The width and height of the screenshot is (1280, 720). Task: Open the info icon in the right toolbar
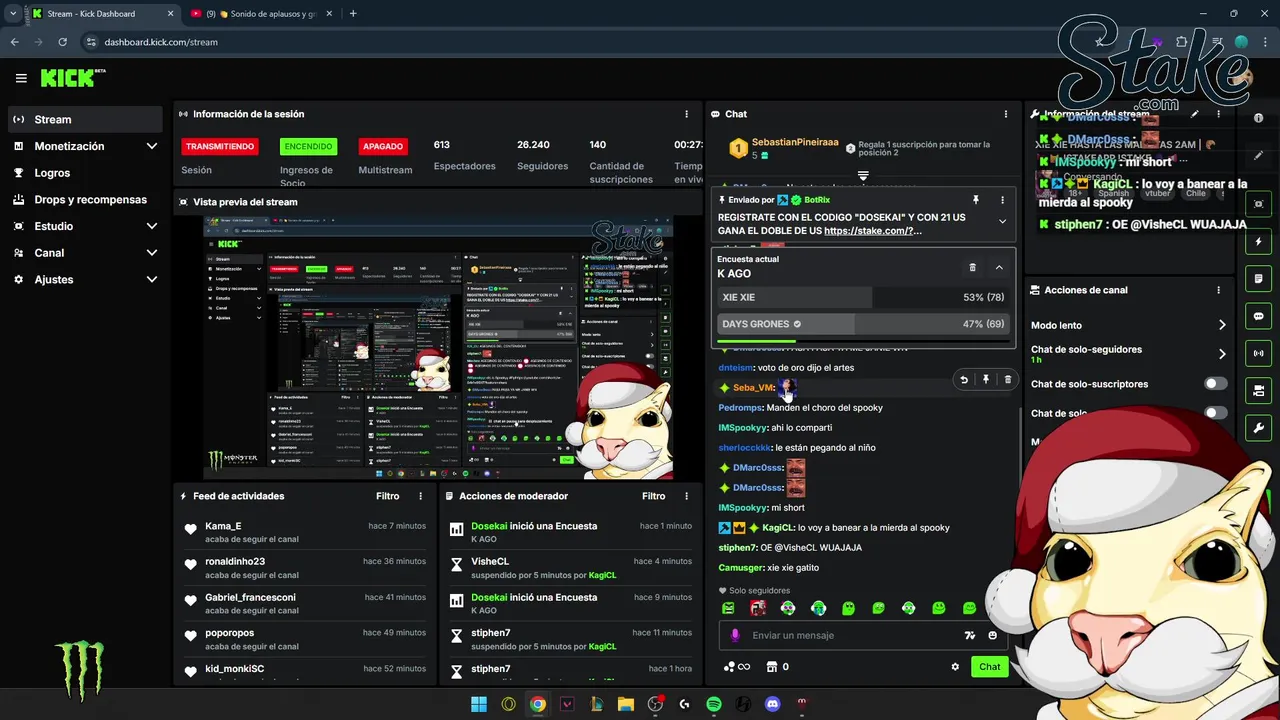[x=1258, y=118]
